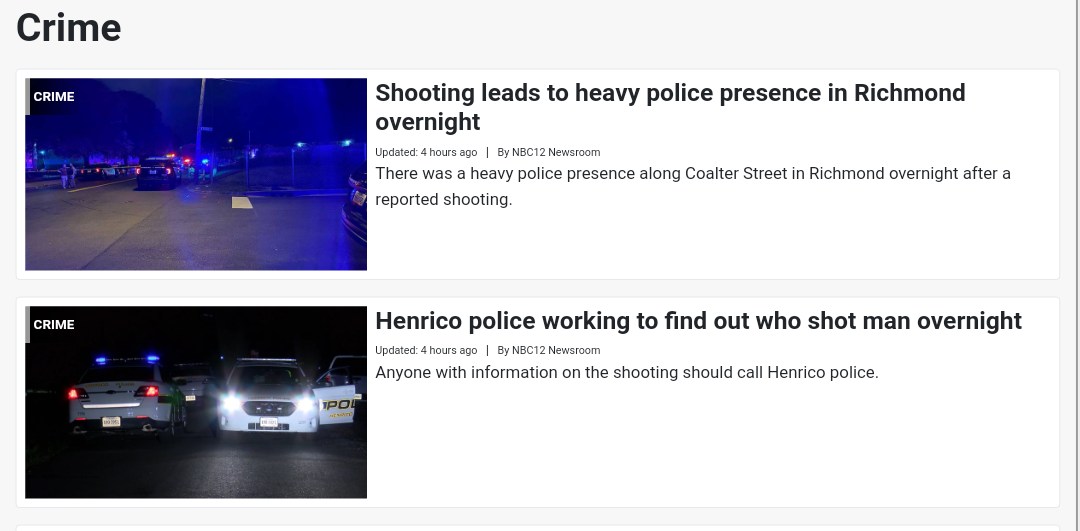Click the Henrico story's 'By NBC12 Newsroom' byline
This screenshot has width=1080, height=531.
pyautogui.click(x=548, y=350)
